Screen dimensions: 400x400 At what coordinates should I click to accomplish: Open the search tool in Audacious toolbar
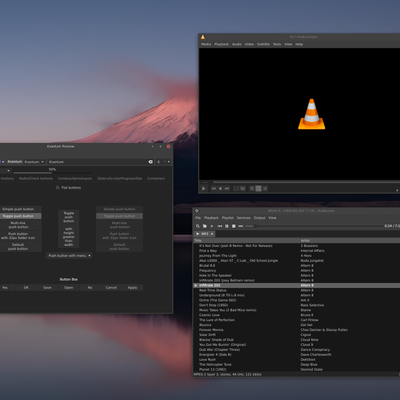pos(198,226)
